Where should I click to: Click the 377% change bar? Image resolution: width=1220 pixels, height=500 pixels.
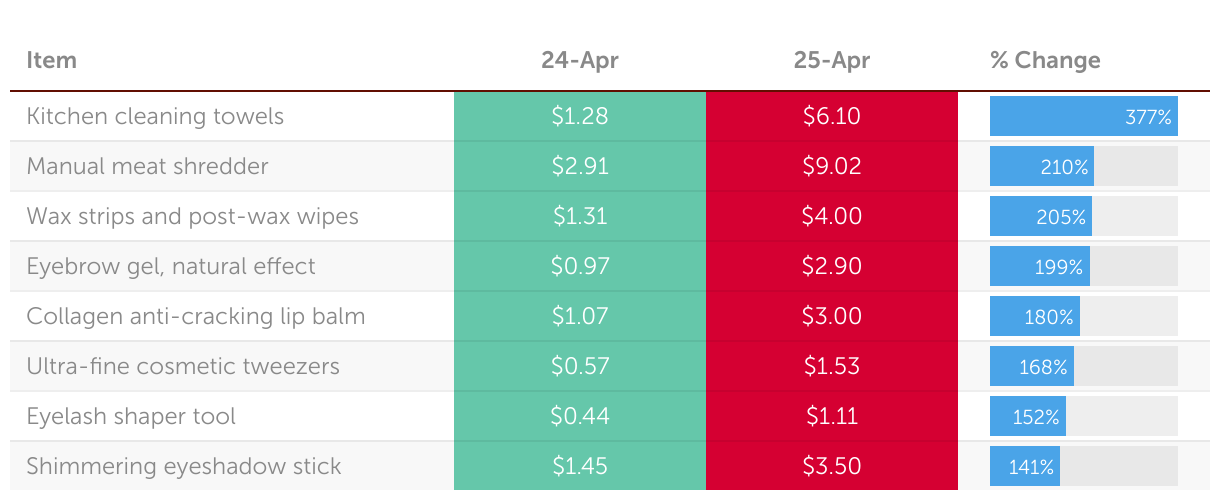pos(1084,116)
